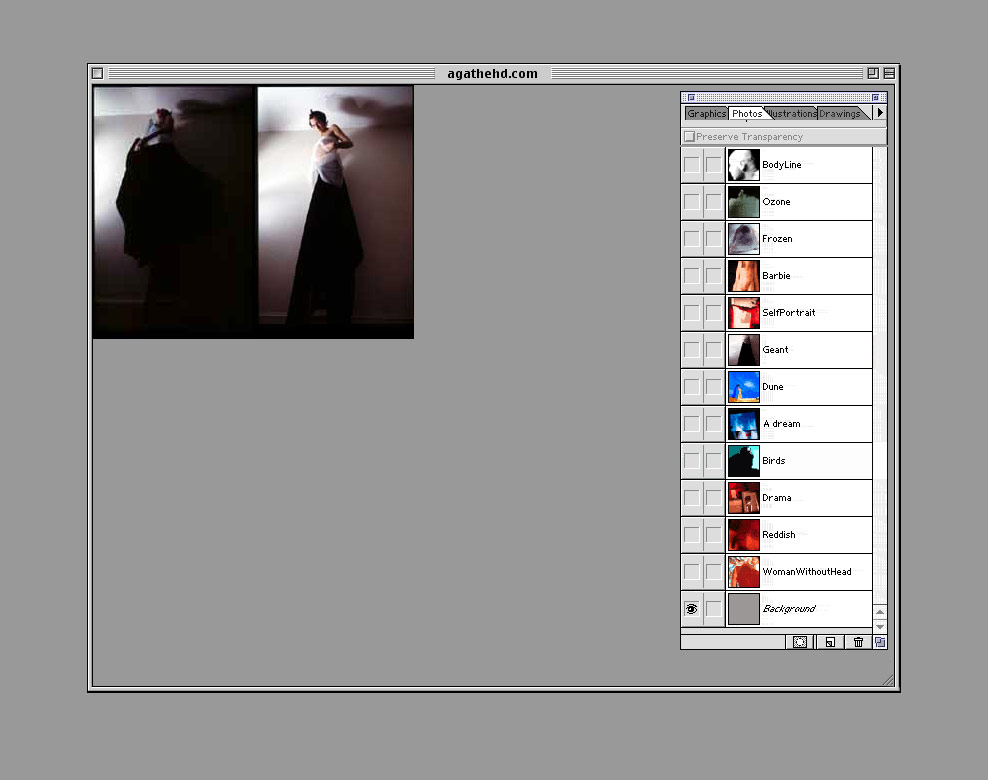
Task: Show the Barbie layer visibility box
Action: [691, 276]
